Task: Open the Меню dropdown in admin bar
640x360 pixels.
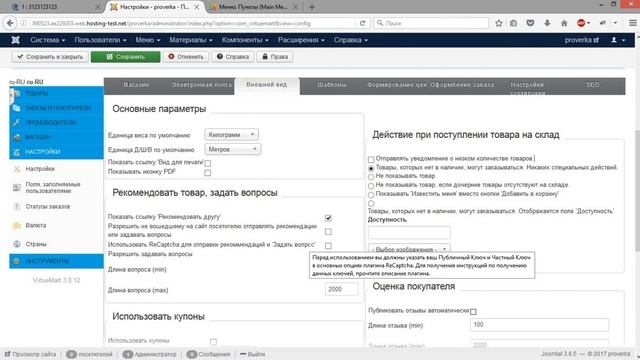Action: pyautogui.click(x=147, y=40)
